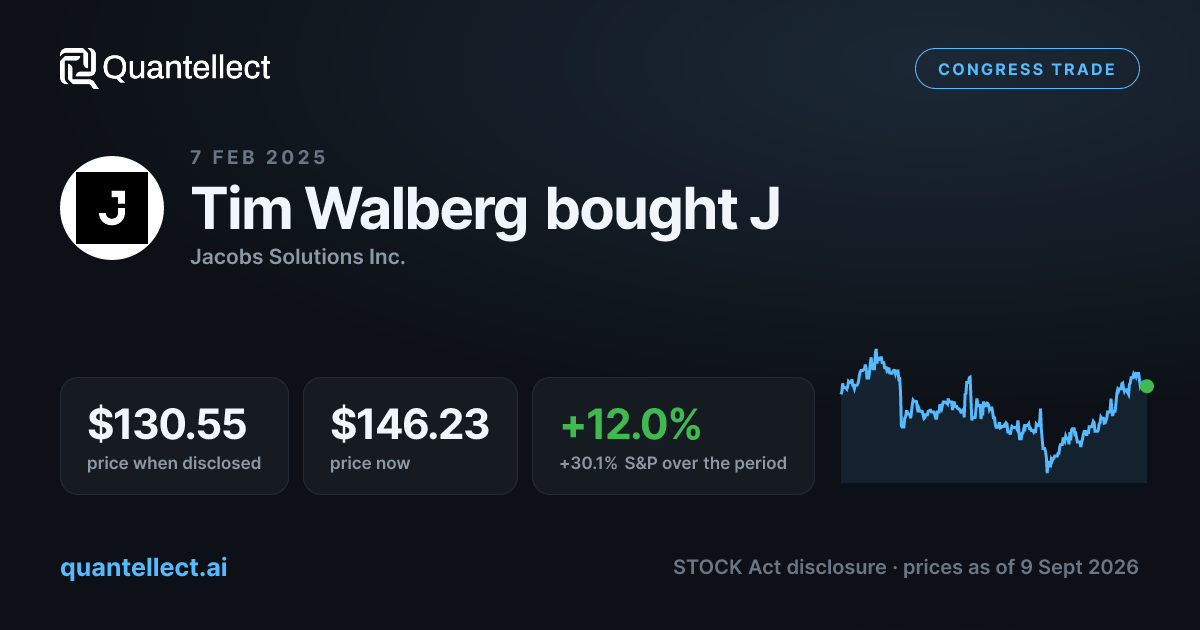Click the J stock price chart

(x=994, y=415)
